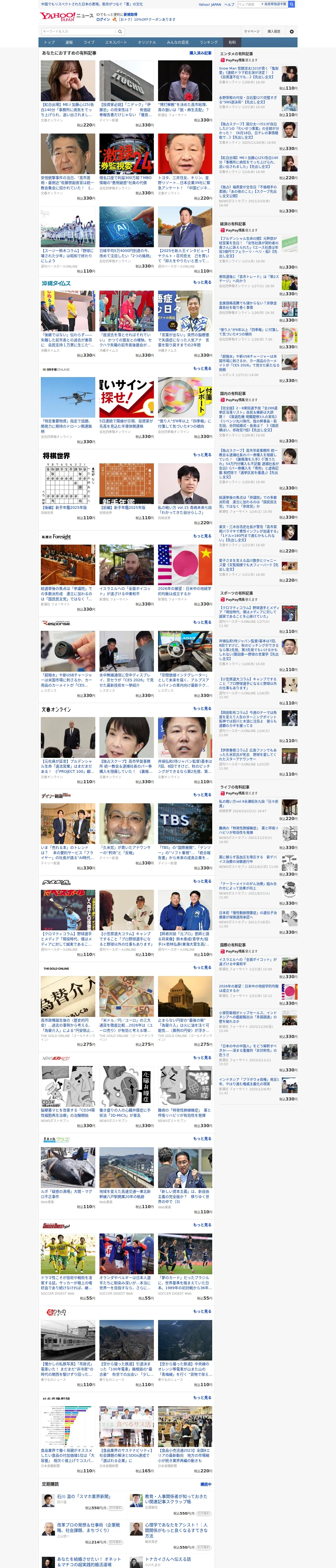Screen dimensions: 336x1568
Task: Click the 四季報ONLINE publisher logo
Action: [55, 370]
